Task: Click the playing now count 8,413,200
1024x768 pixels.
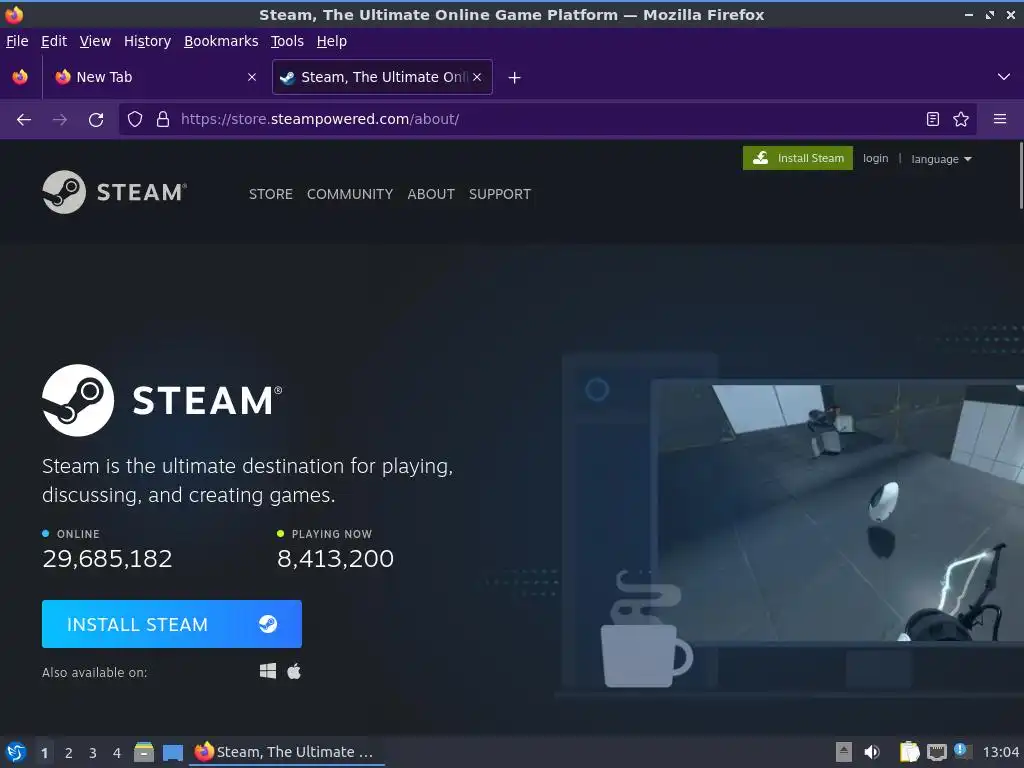Action: (336, 558)
